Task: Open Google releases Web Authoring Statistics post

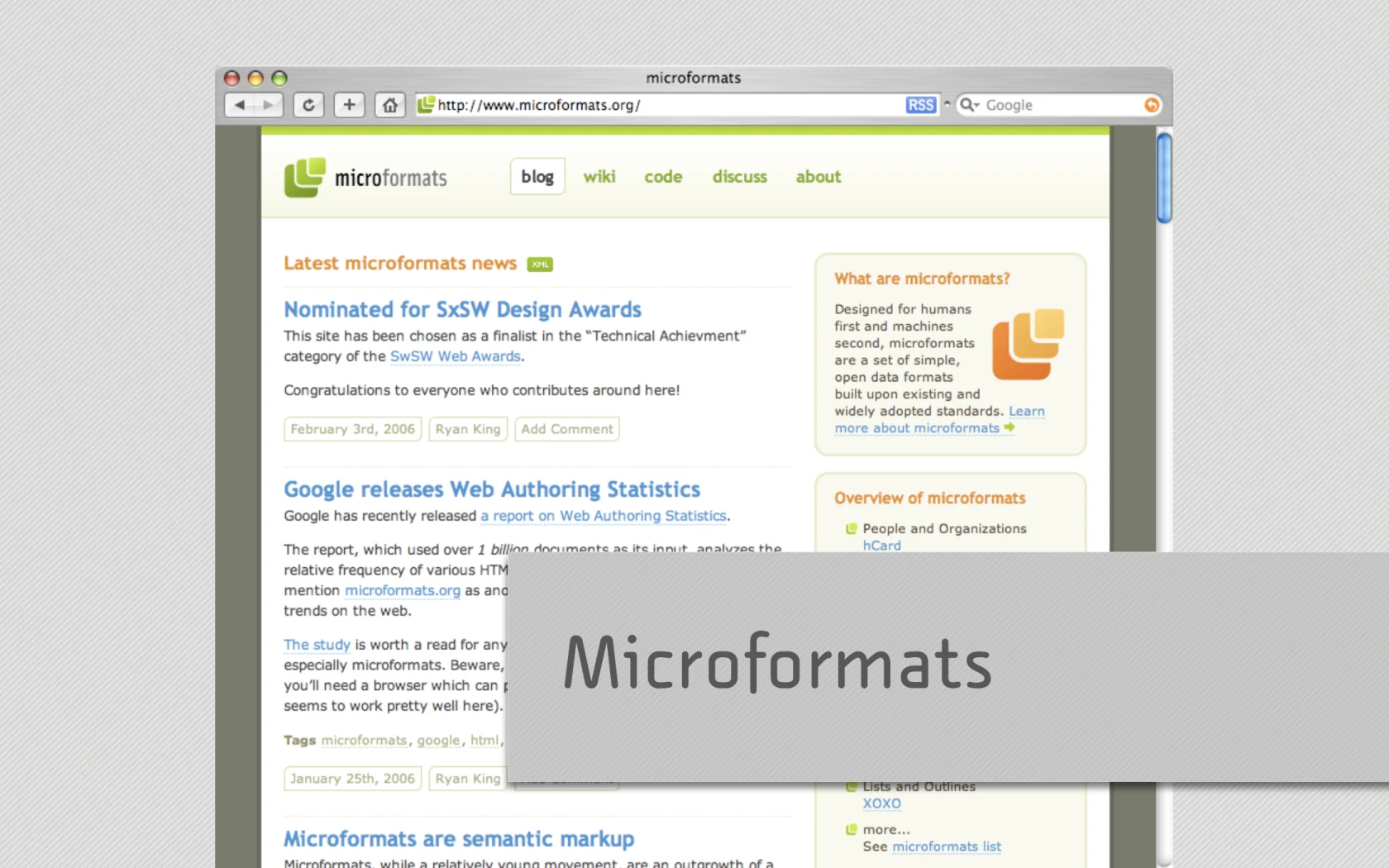Action: click(x=492, y=489)
